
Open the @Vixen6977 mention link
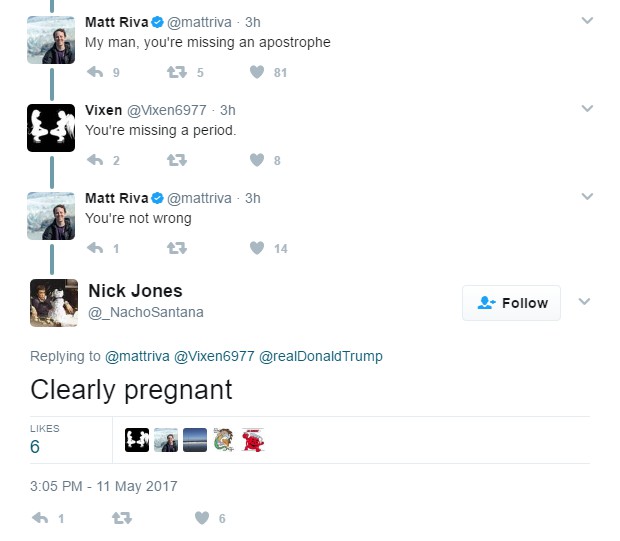[x=214, y=356]
